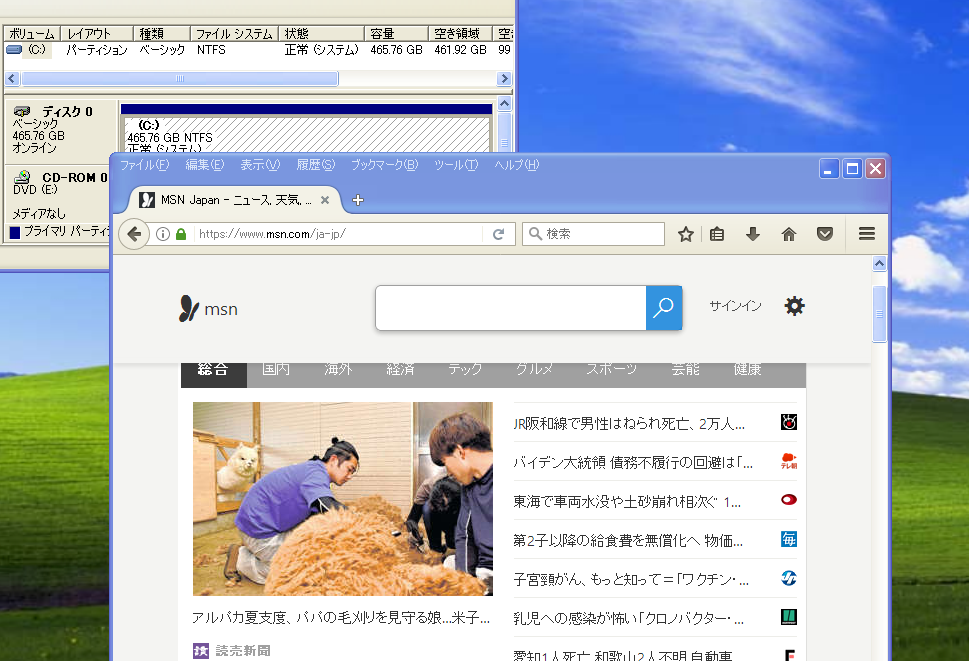Open MSN settings gear icon
The height and width of the screenshot is (661, 969).
tap(794, 306)
